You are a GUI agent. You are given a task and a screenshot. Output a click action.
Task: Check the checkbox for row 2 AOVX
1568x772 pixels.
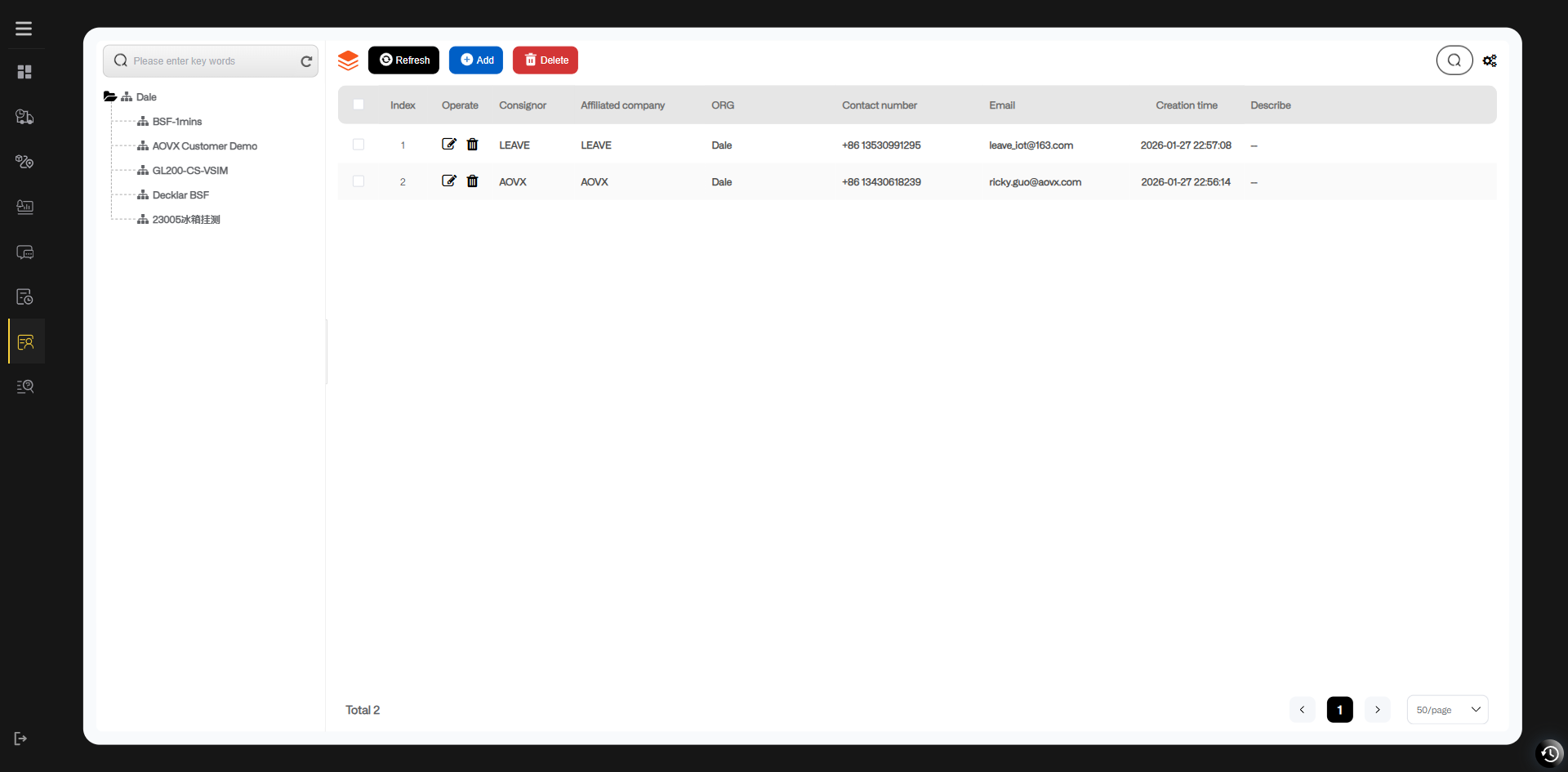point(359,181)
